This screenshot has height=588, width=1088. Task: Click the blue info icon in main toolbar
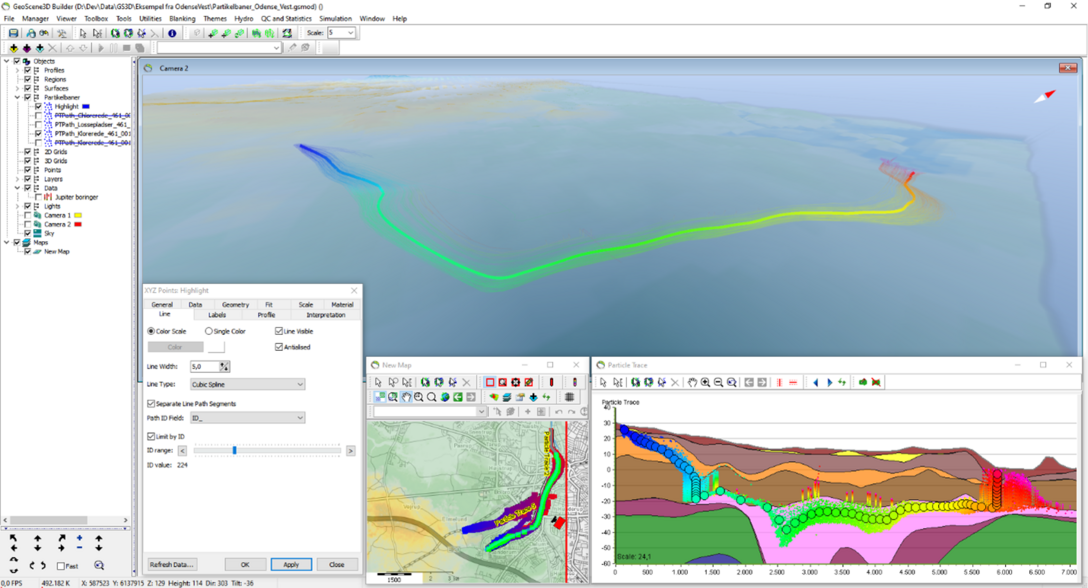[172, 33]
